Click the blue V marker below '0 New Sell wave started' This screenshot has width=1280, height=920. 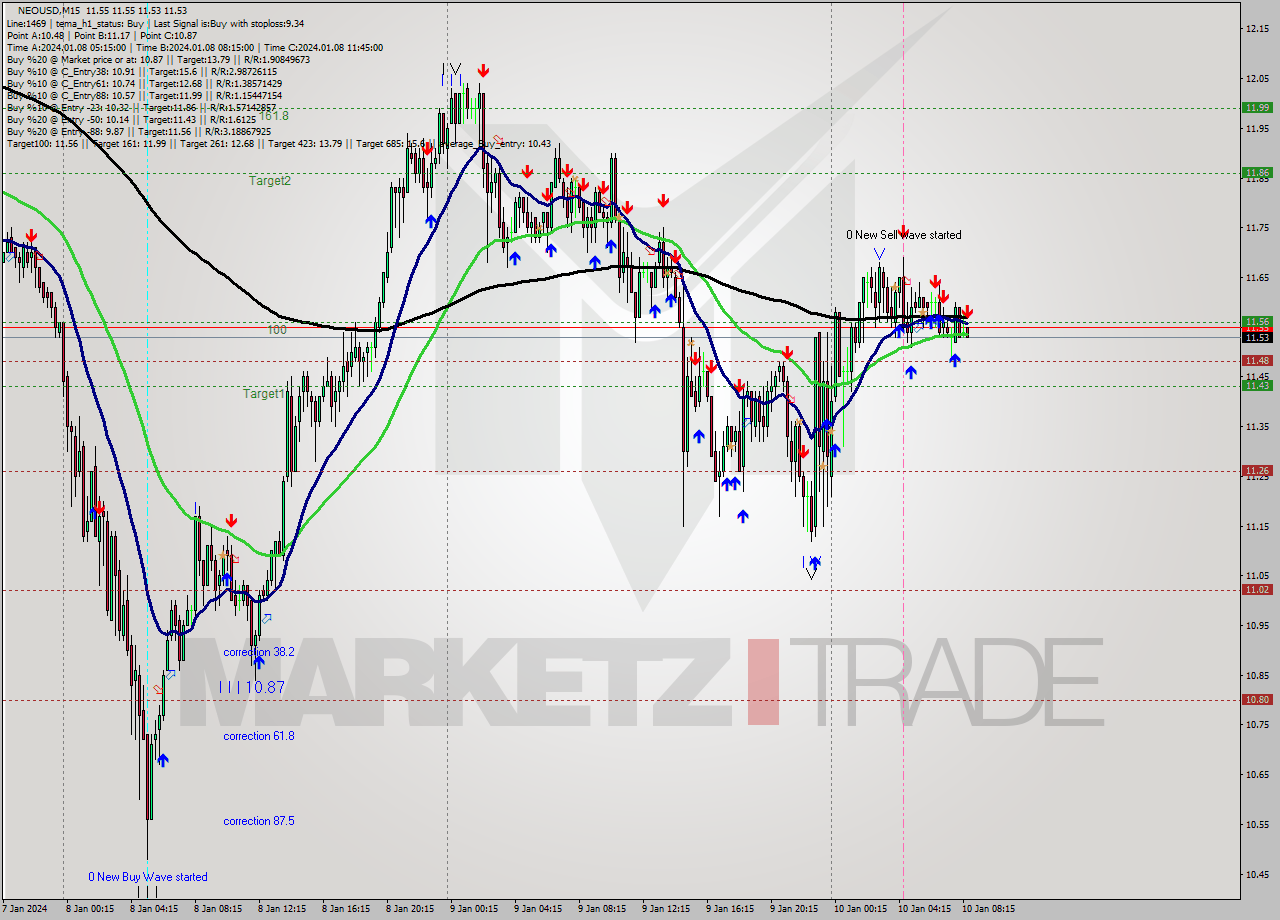point(879,255)
